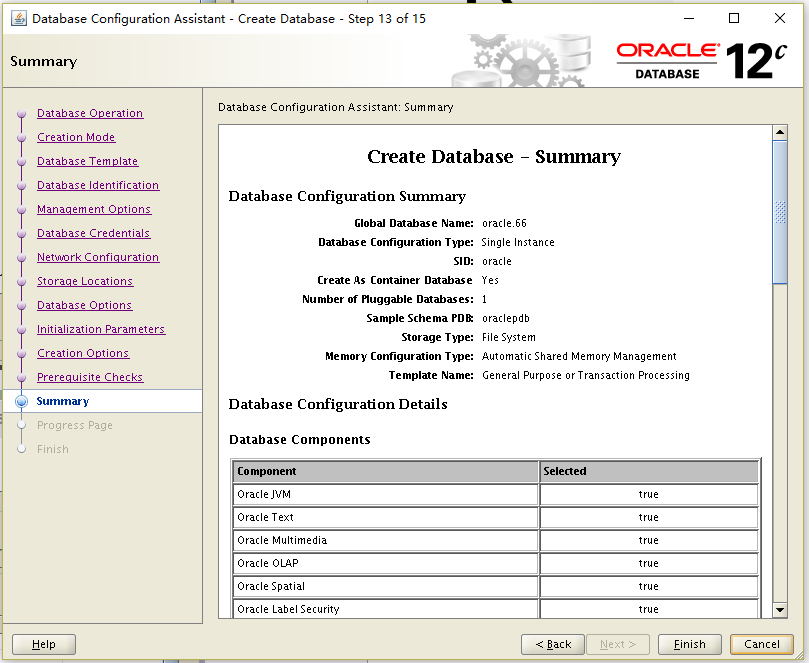Viewport: 809px width, 663px height.
Task: Open Creation Options step
Action: click(x=83, y=353)
